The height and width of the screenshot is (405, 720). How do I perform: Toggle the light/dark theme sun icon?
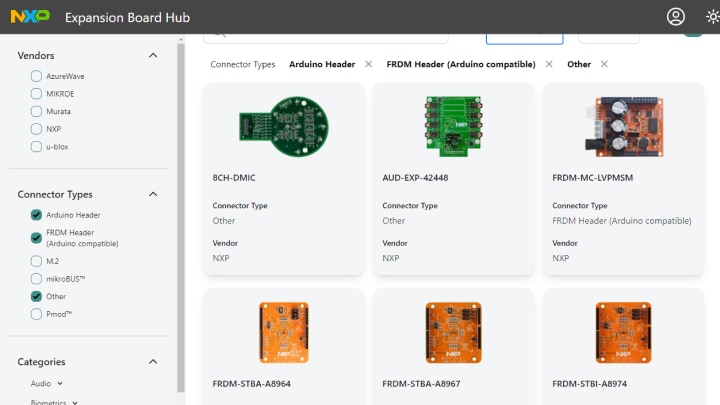(x=711, y=17)
